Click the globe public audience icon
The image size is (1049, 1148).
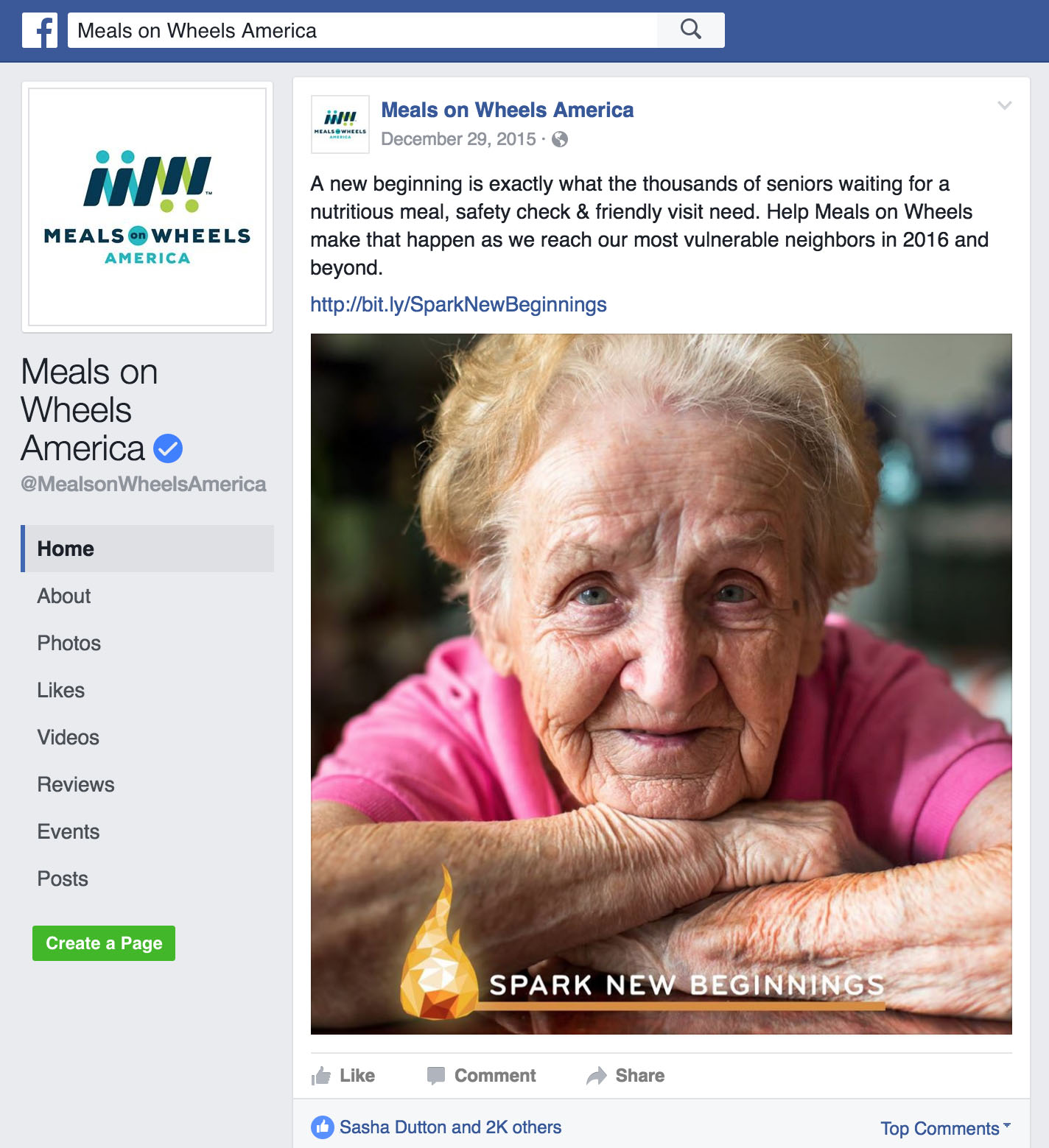(560, 139)
